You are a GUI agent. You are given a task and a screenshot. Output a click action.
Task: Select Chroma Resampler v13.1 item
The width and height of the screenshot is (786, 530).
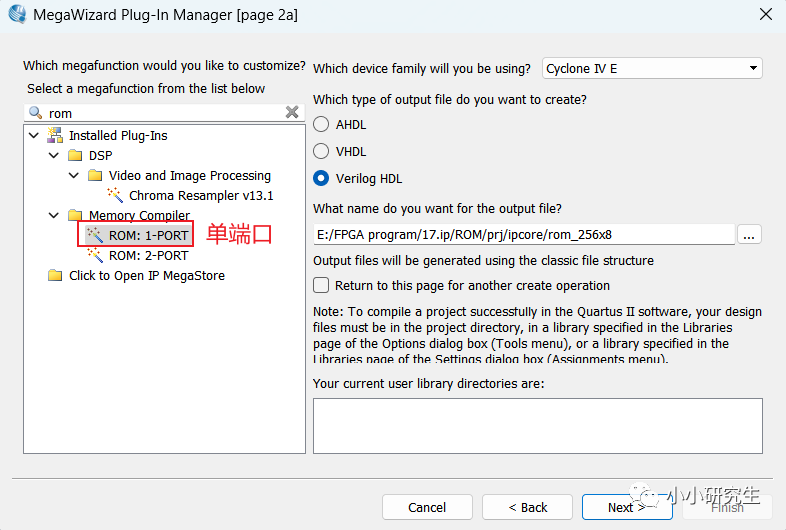[201, 195]
